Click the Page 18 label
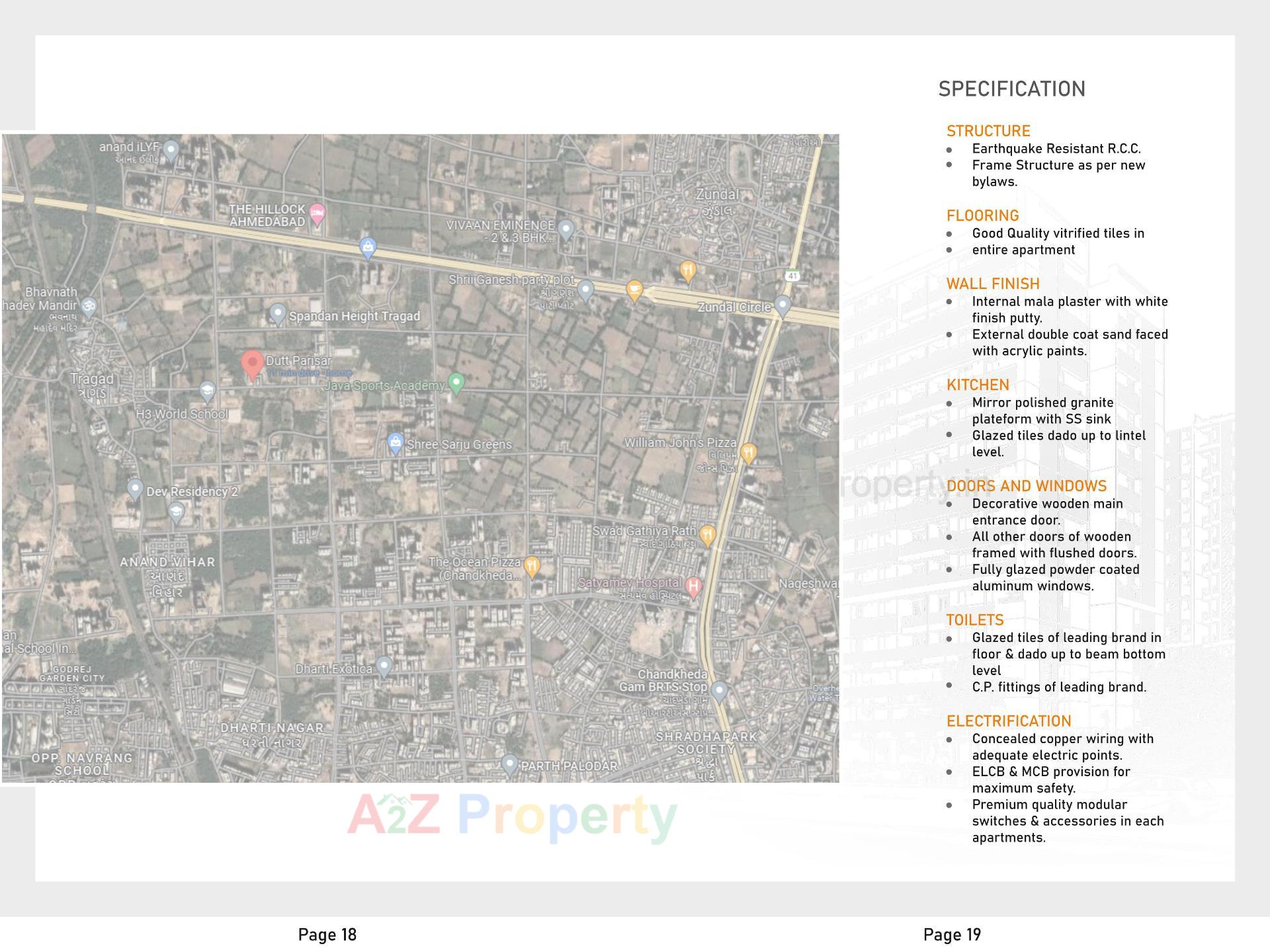The width and height of the screenshot is (1270, 952). [x=327, y=935]
